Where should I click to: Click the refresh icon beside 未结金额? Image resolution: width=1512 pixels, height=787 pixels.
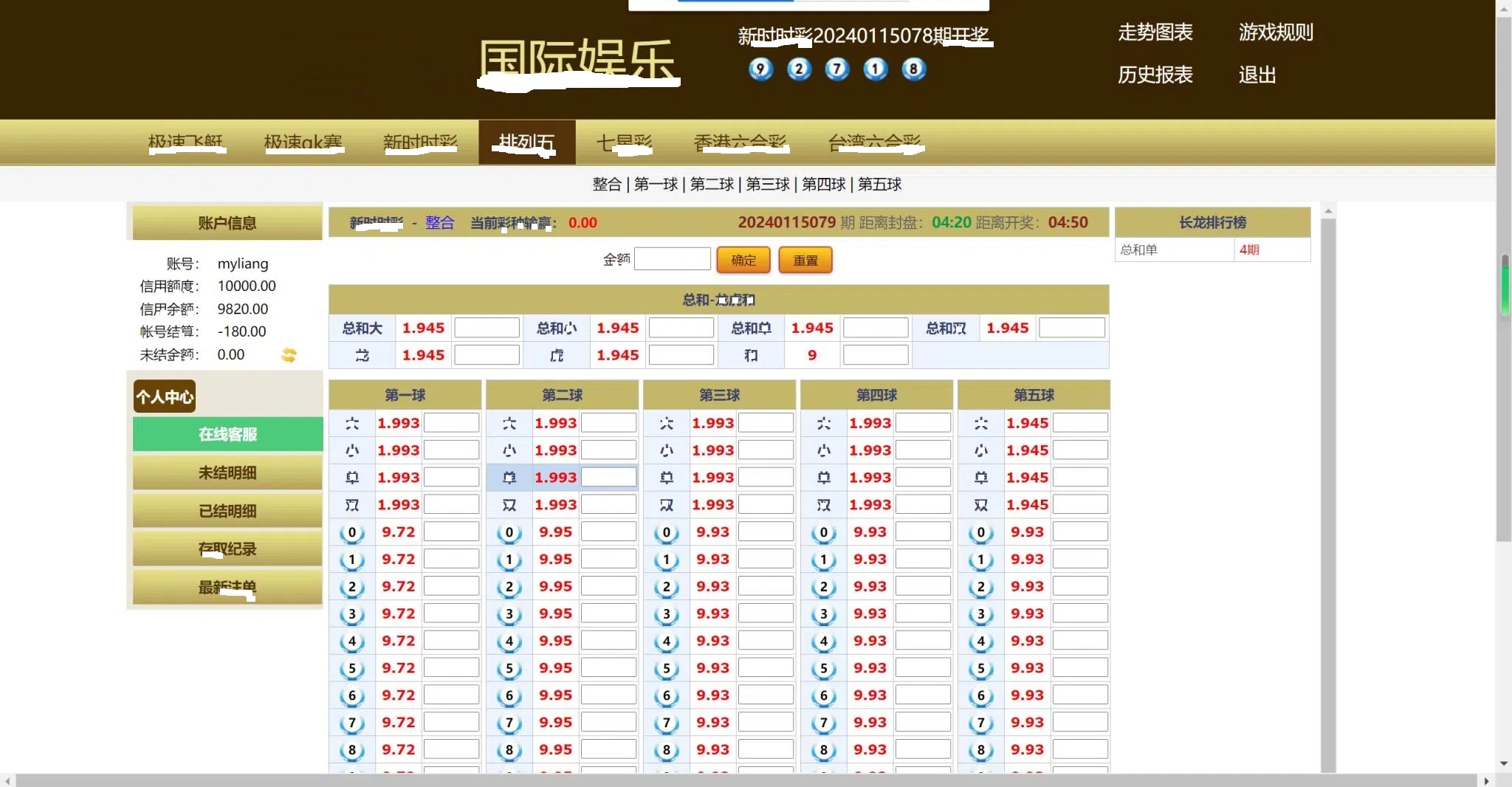(289, 355)
